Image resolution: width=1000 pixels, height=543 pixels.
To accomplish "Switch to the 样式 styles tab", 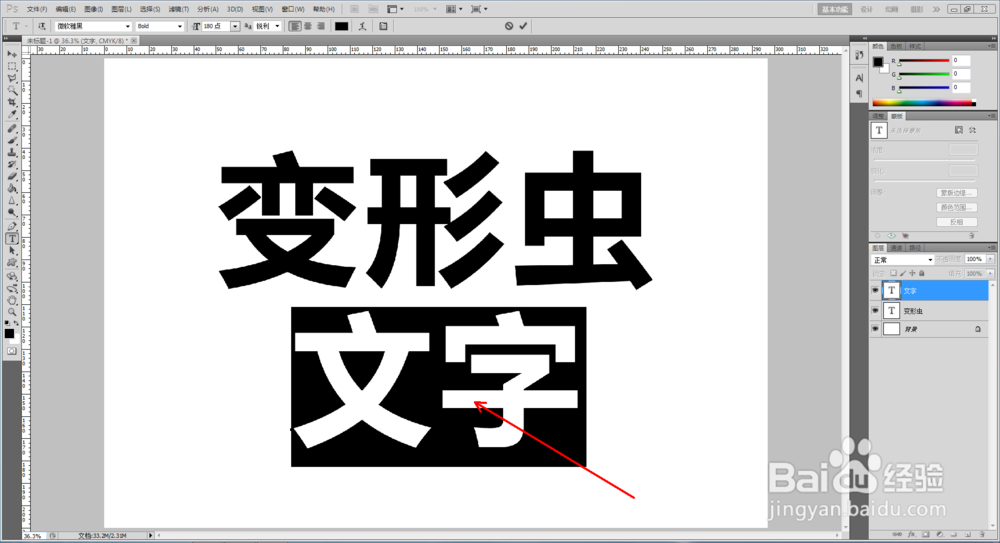I will [915, 46].
